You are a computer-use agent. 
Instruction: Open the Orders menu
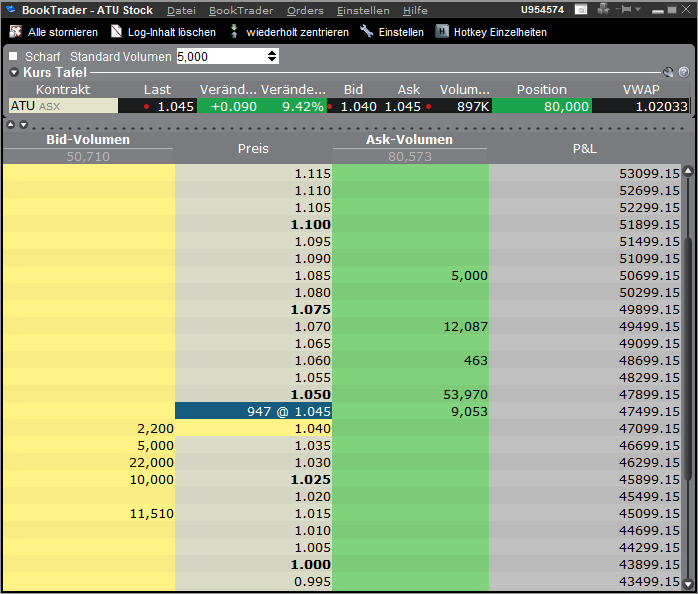click(305, 10)
